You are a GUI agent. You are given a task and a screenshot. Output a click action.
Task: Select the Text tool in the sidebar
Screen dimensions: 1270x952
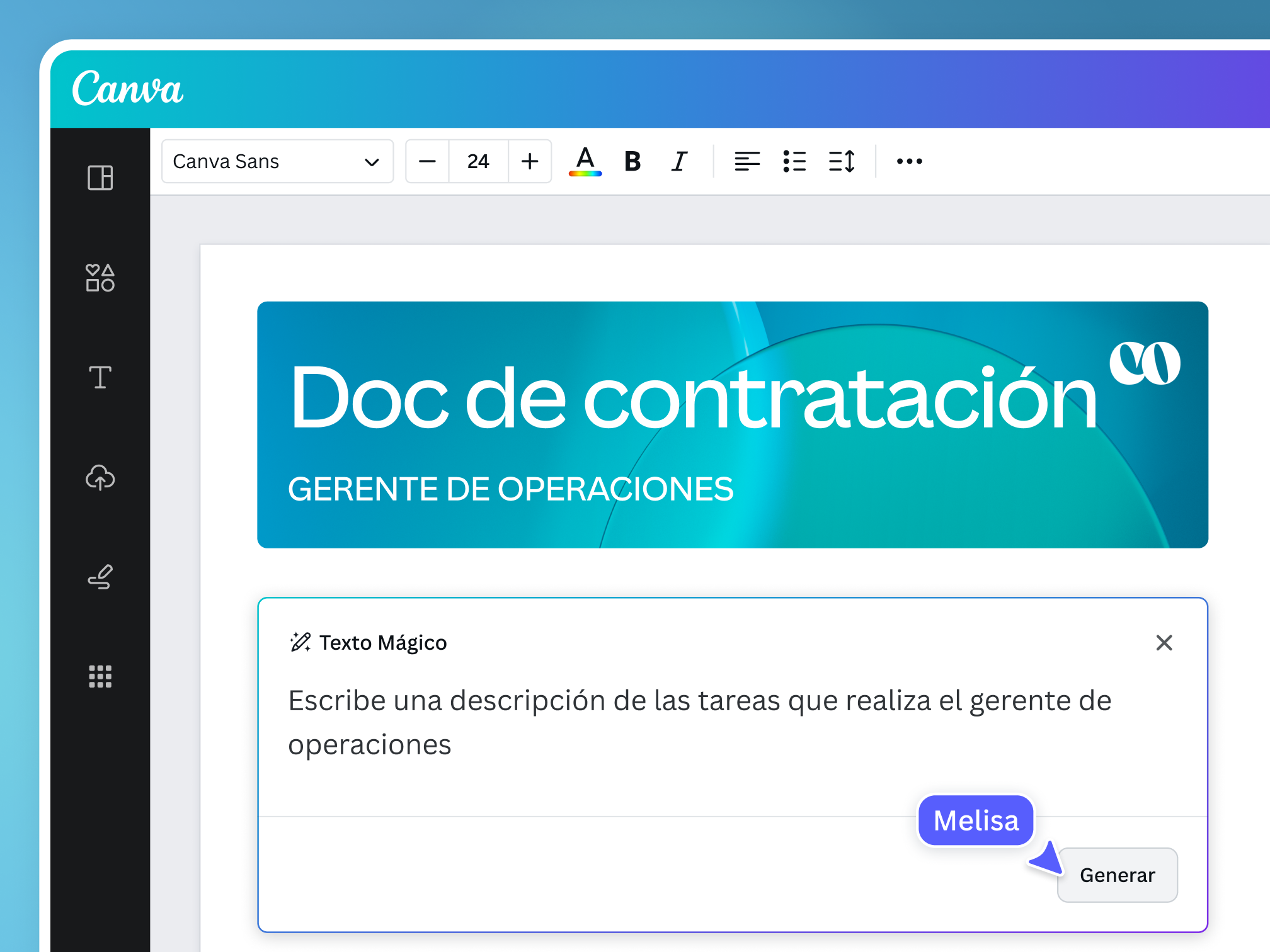pos(100,378)
